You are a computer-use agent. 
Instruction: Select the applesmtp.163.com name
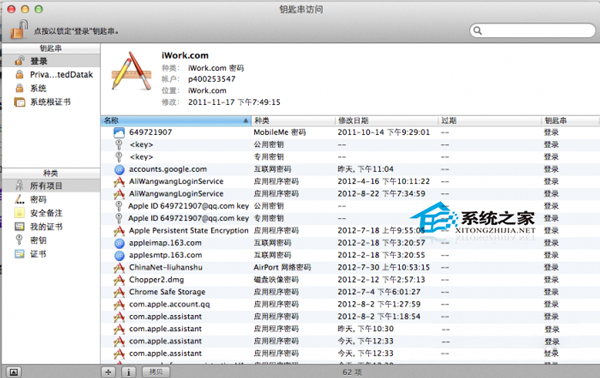click(165, 255)
